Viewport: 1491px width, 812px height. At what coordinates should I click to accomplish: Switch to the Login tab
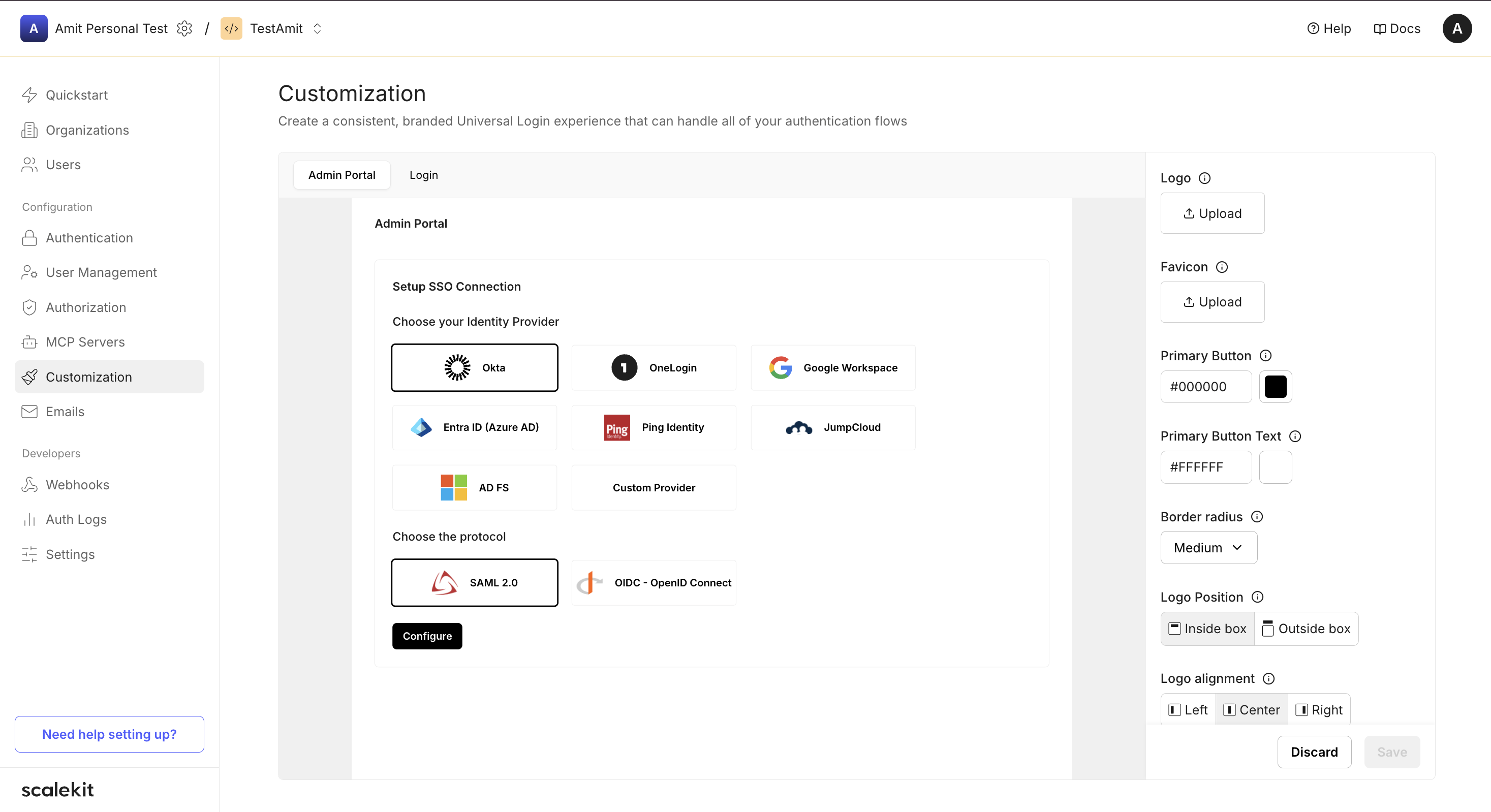point(424,175)
